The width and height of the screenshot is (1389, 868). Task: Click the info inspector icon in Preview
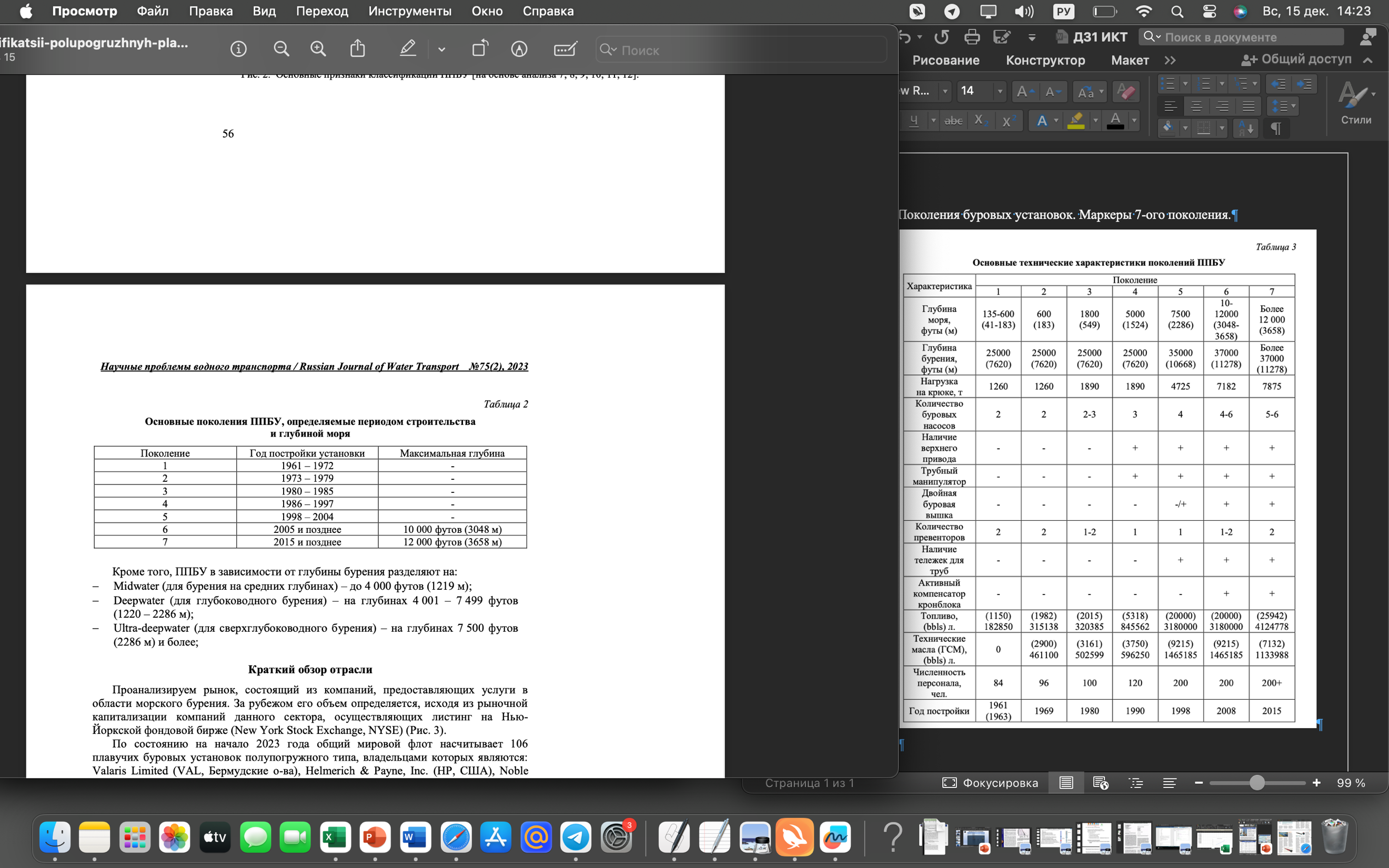(x=238, y=49)
